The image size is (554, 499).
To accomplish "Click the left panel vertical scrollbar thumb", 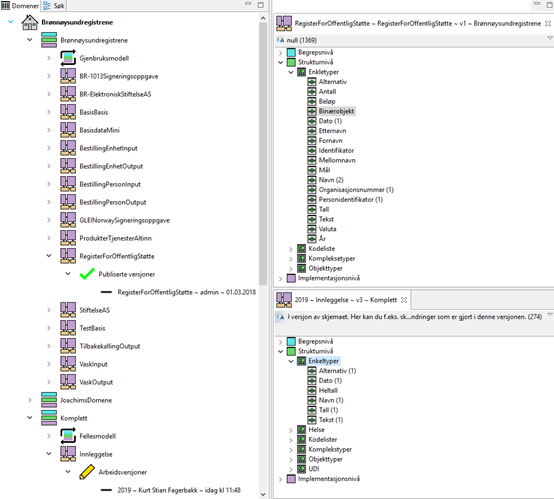I will (263, 154).
